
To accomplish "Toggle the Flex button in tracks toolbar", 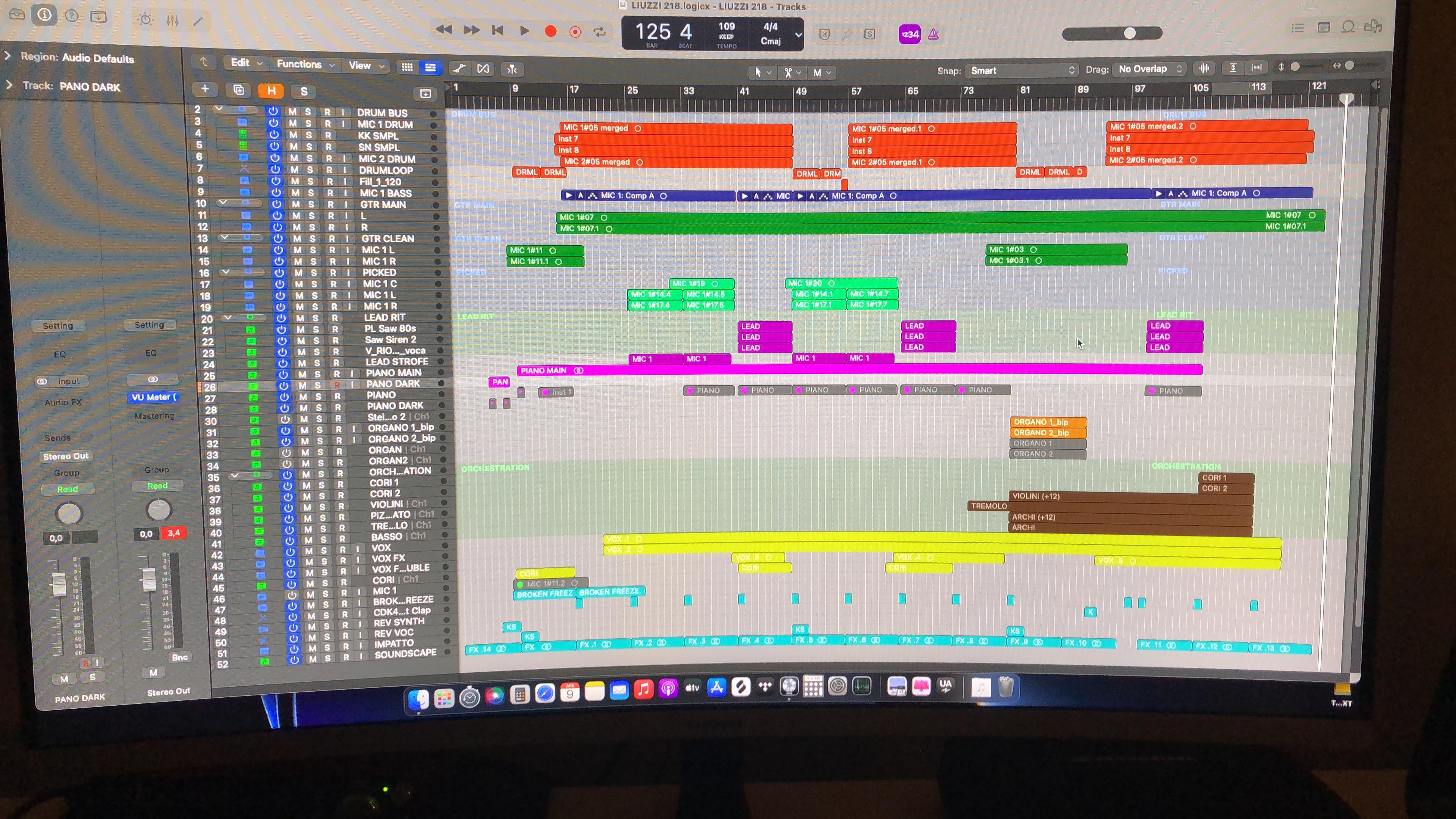I will click(x=483, y=68).
